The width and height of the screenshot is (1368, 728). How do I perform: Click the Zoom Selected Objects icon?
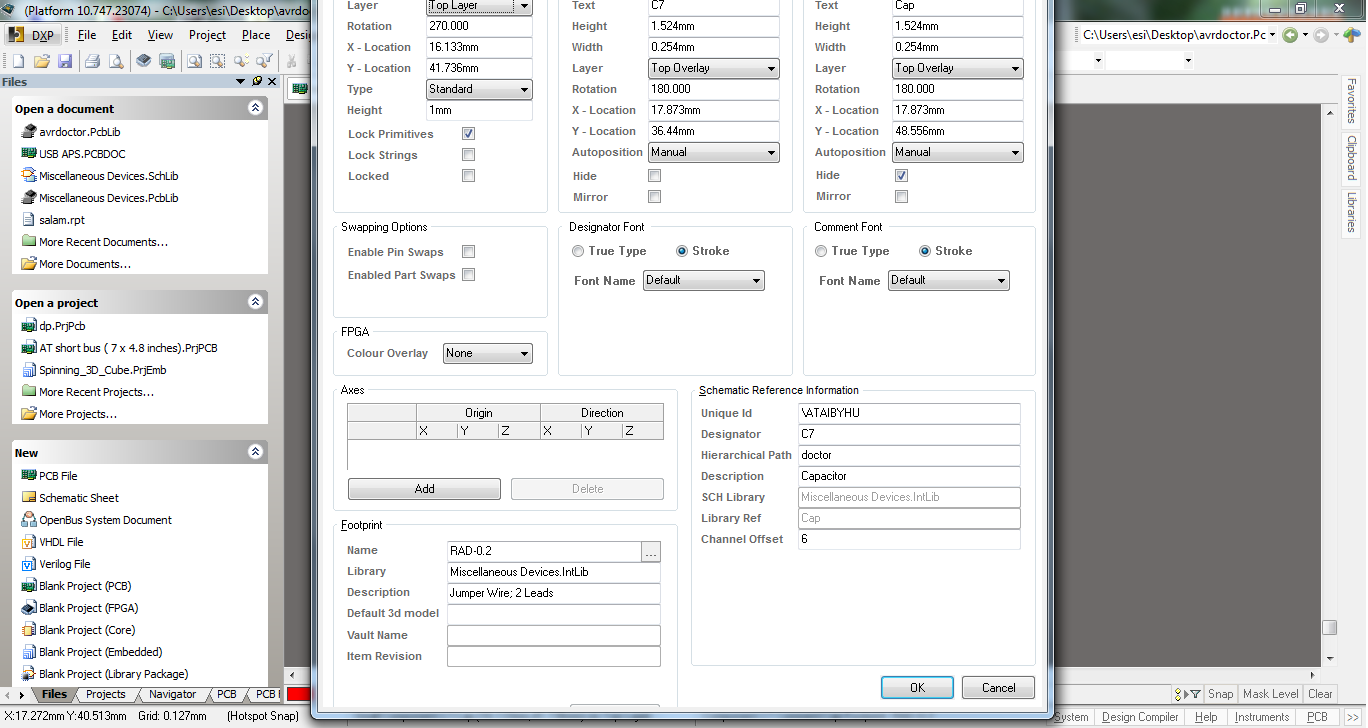coord(241,62)
